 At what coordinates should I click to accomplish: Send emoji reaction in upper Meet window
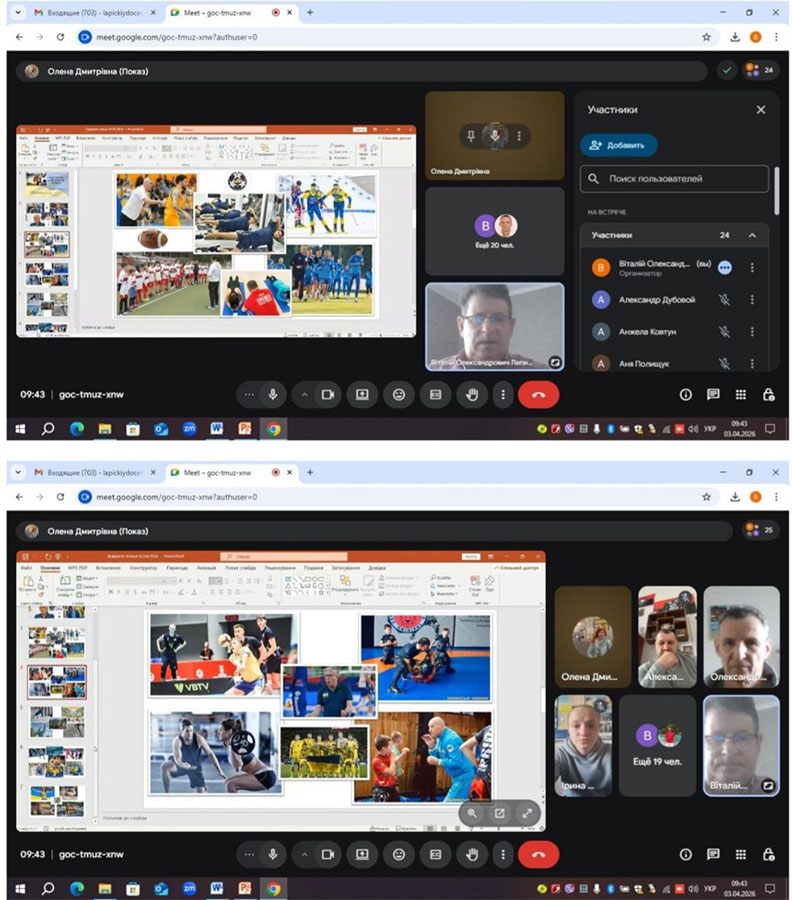[x=399, y=394]
